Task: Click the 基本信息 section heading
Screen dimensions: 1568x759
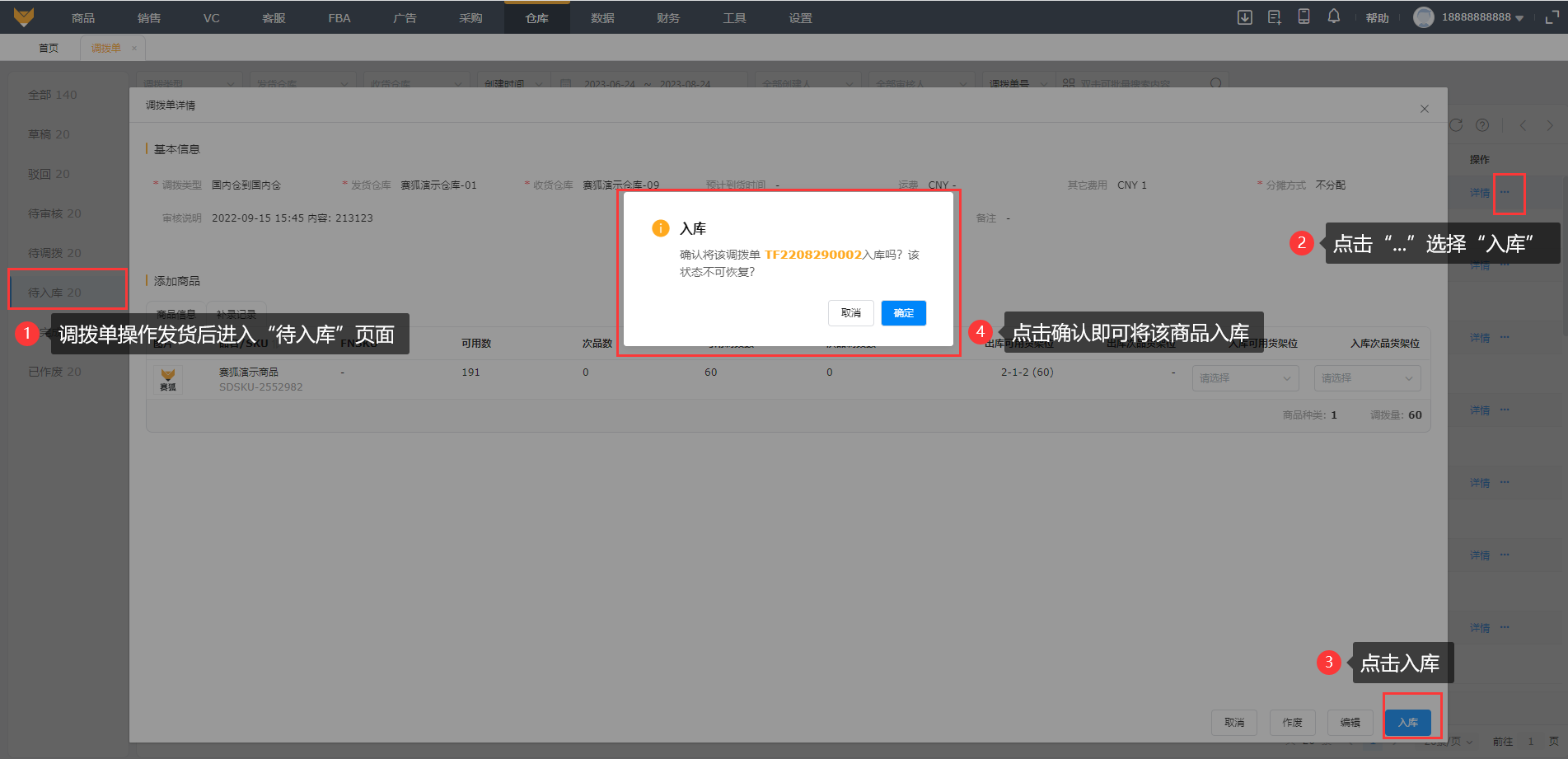Action: click(x=177, y=149)
